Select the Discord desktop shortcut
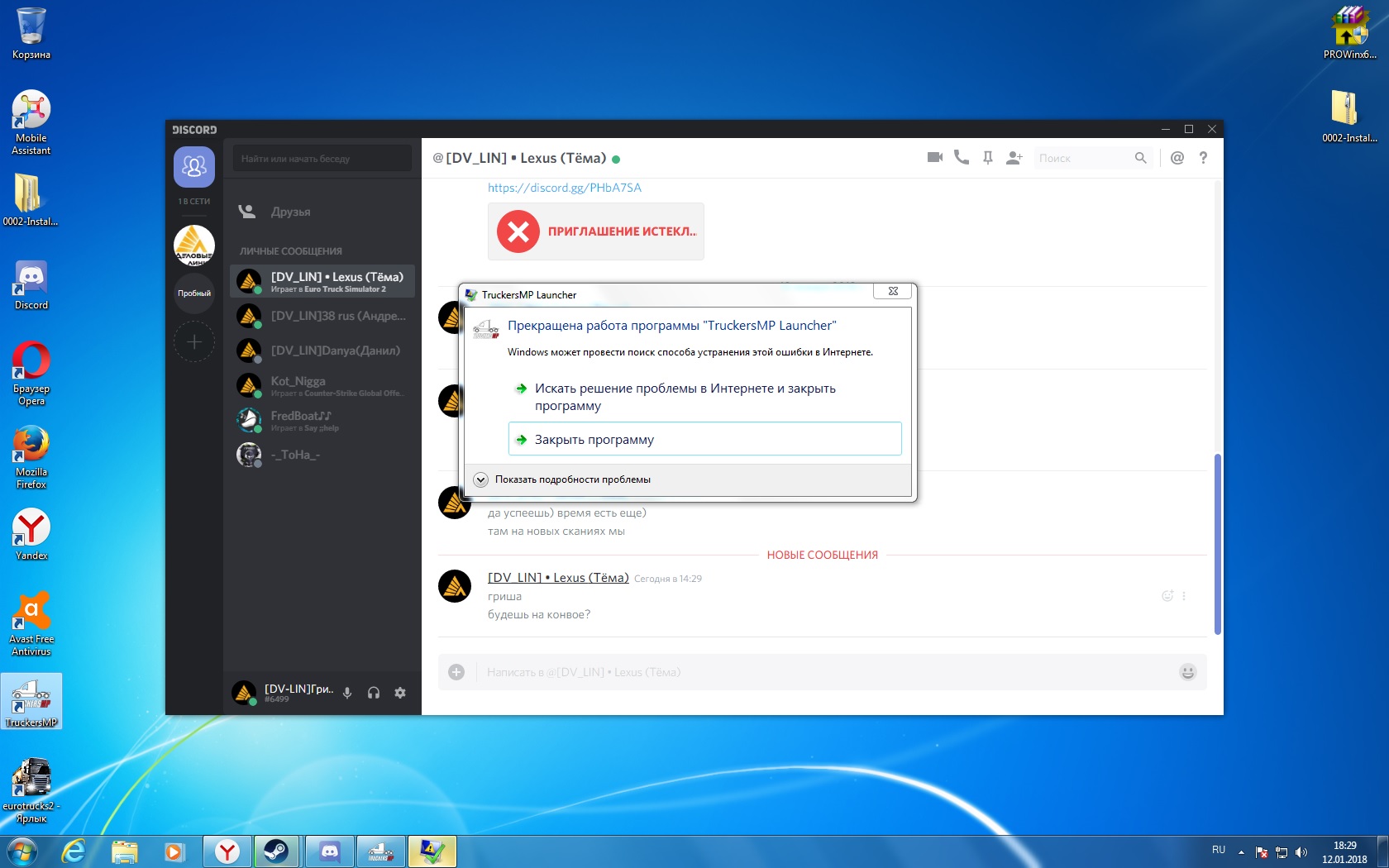 tap(31, 285)
